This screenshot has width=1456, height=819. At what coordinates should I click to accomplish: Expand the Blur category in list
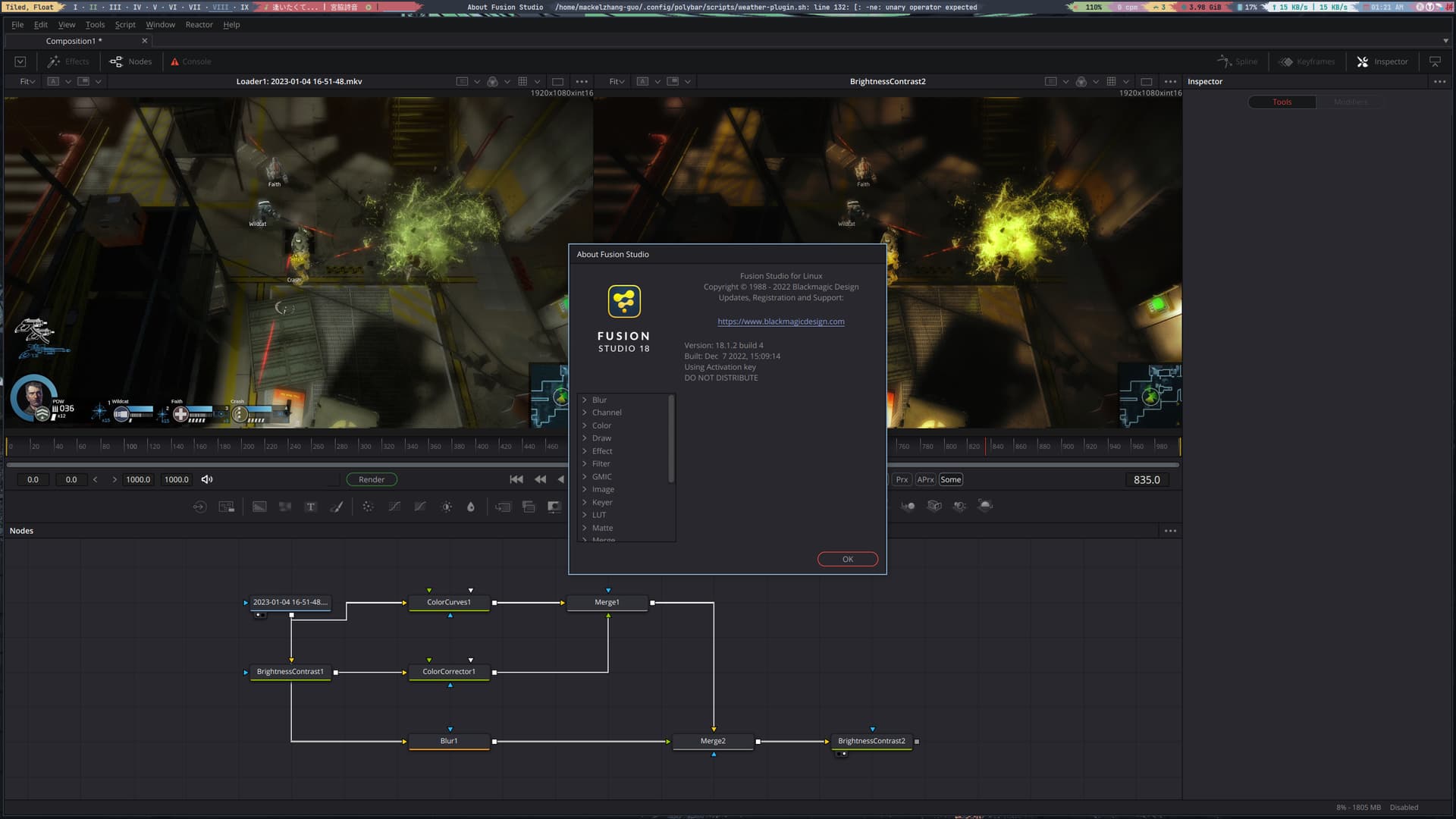point(585,400)
